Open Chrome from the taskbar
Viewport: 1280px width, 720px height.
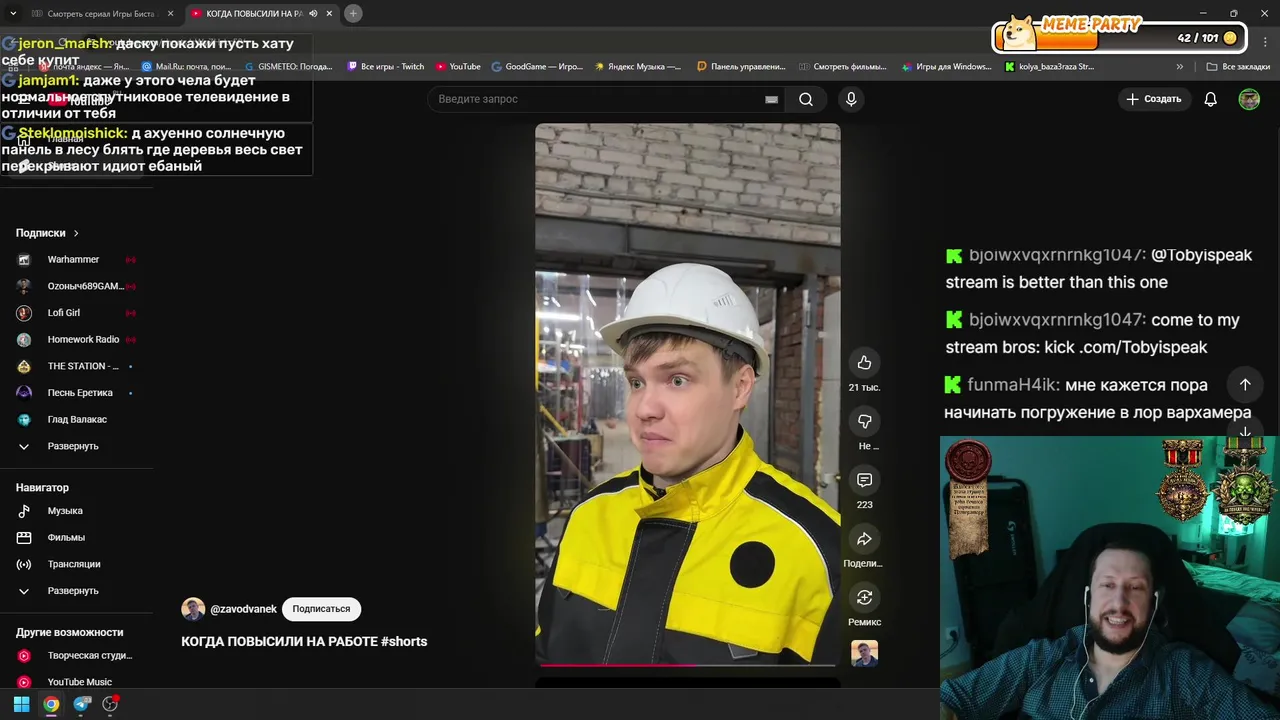tap(51, 704)
